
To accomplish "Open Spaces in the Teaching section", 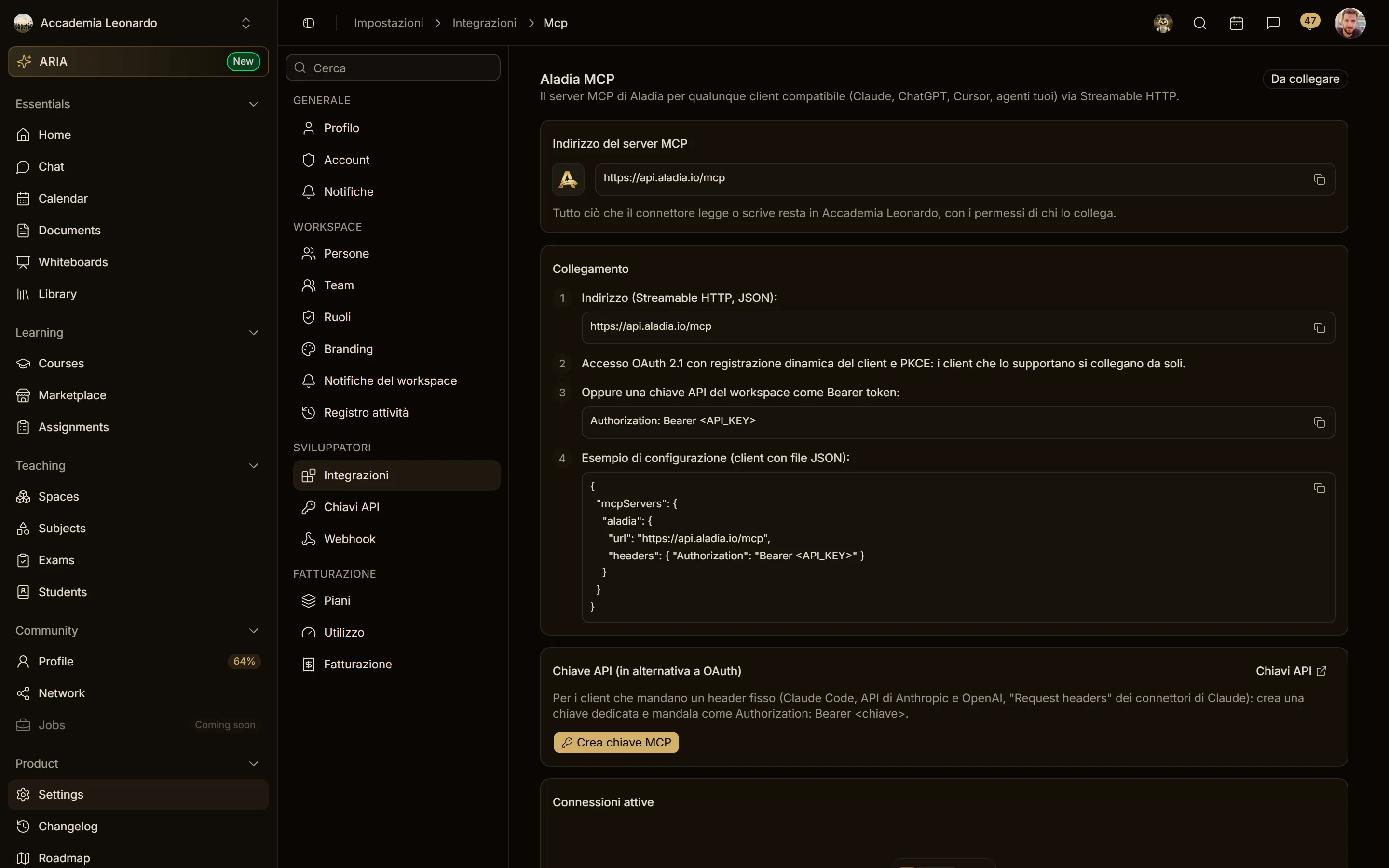I will [138, 496].
